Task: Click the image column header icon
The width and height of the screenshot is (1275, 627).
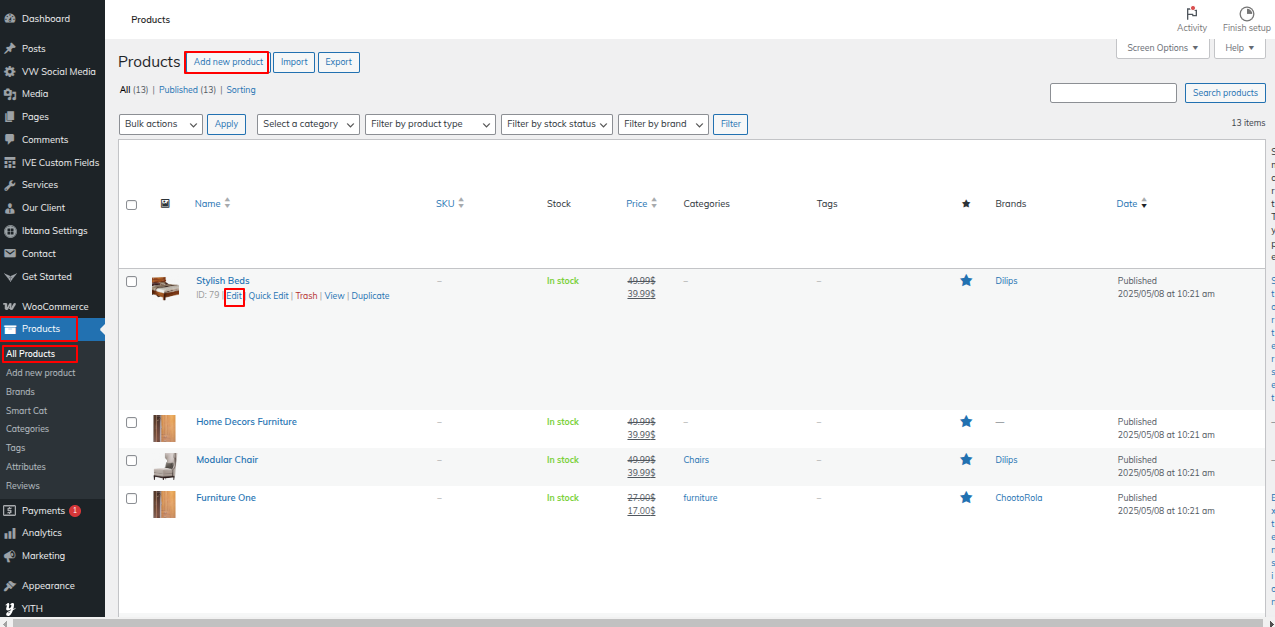Action: click(x=165, y=203)
